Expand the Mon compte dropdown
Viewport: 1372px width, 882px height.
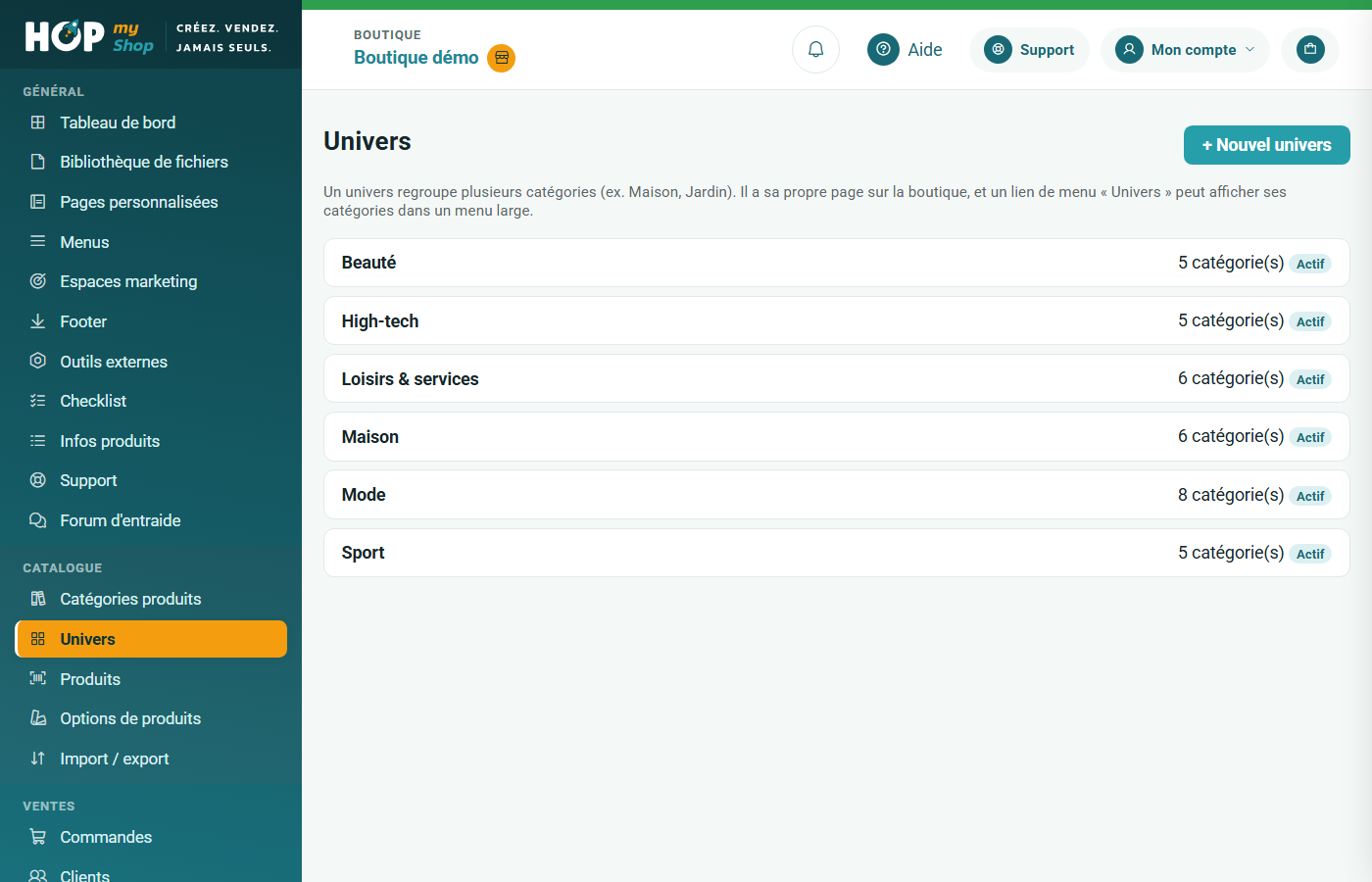pos(1185,49)
